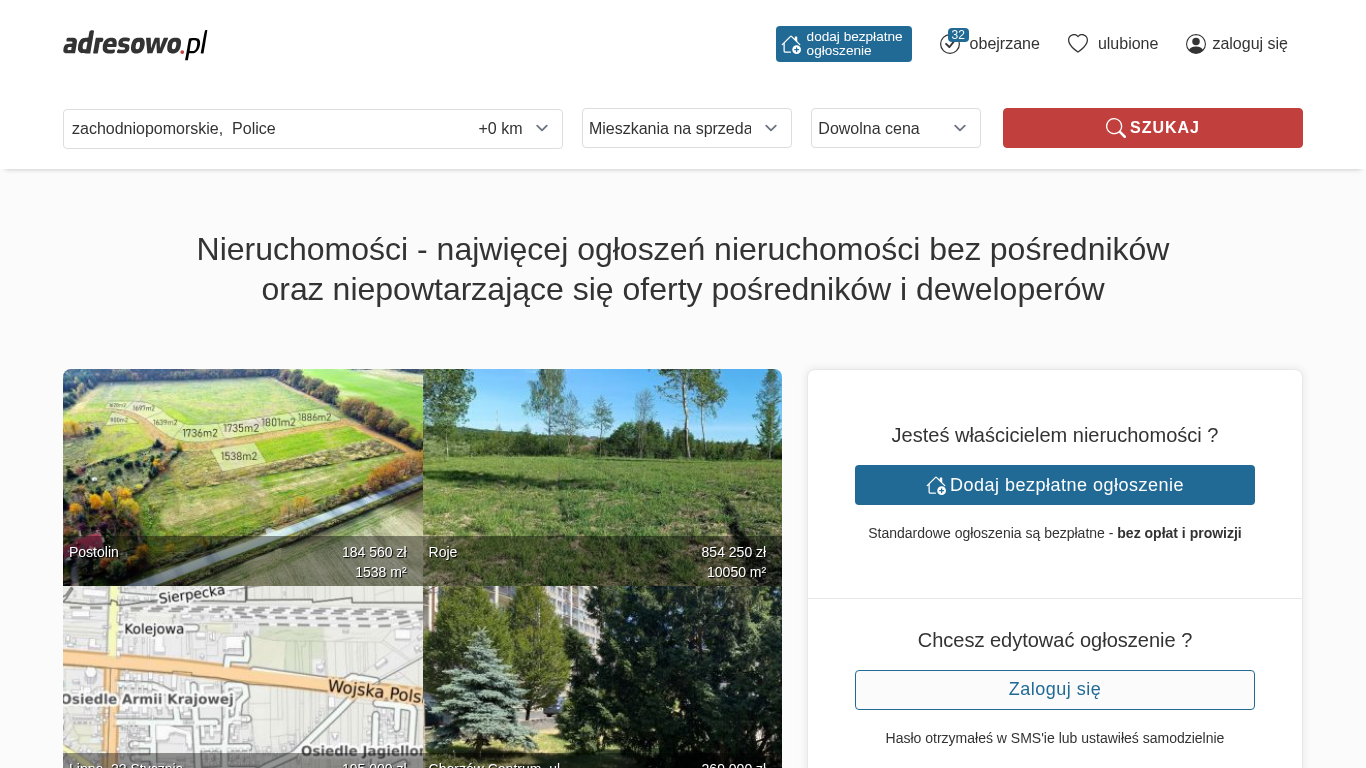
Task: Open the Dowolna cena price dropdown
Action: coord(895,128)
